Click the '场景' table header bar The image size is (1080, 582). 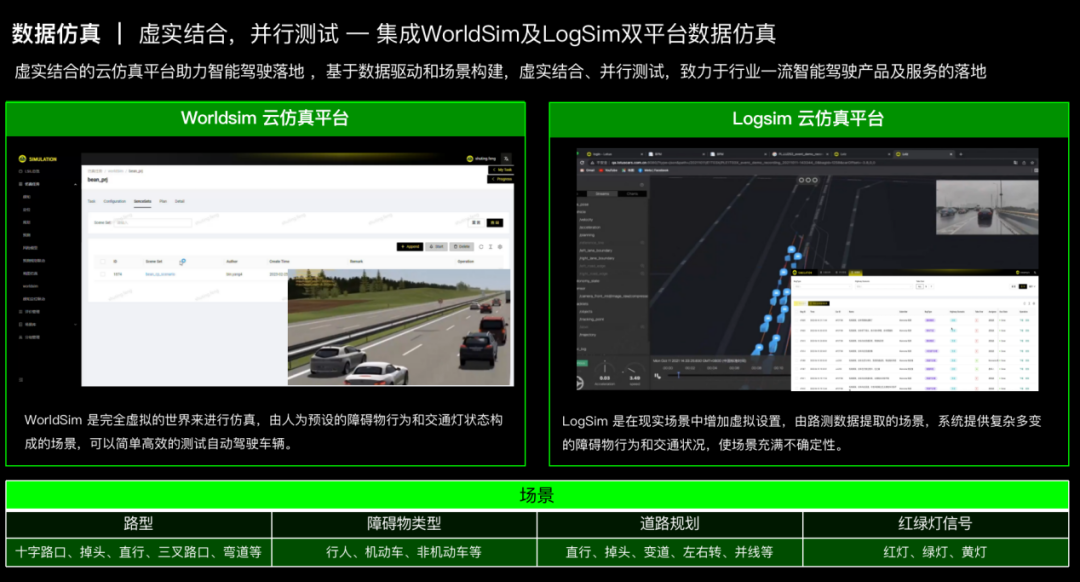(x=537, y=495)
